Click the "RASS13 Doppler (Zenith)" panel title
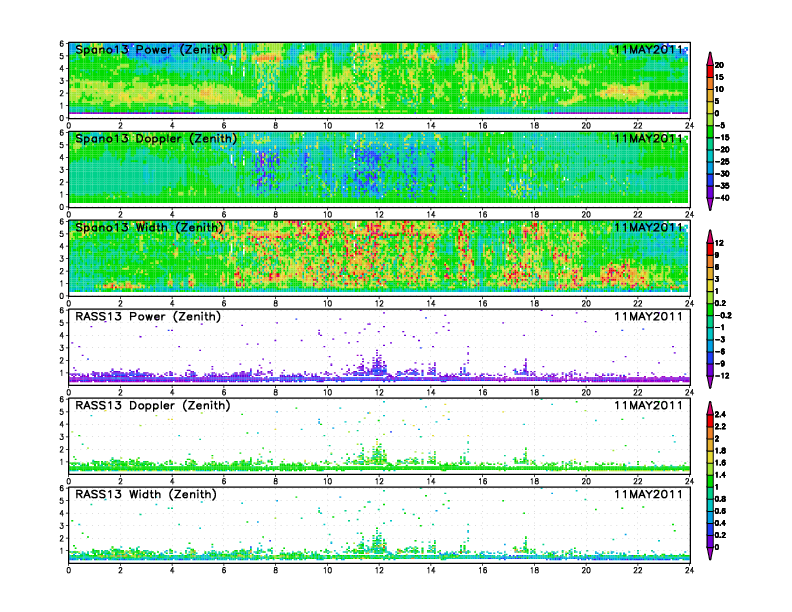Screen dimensions: 792x612 [153, 405]
